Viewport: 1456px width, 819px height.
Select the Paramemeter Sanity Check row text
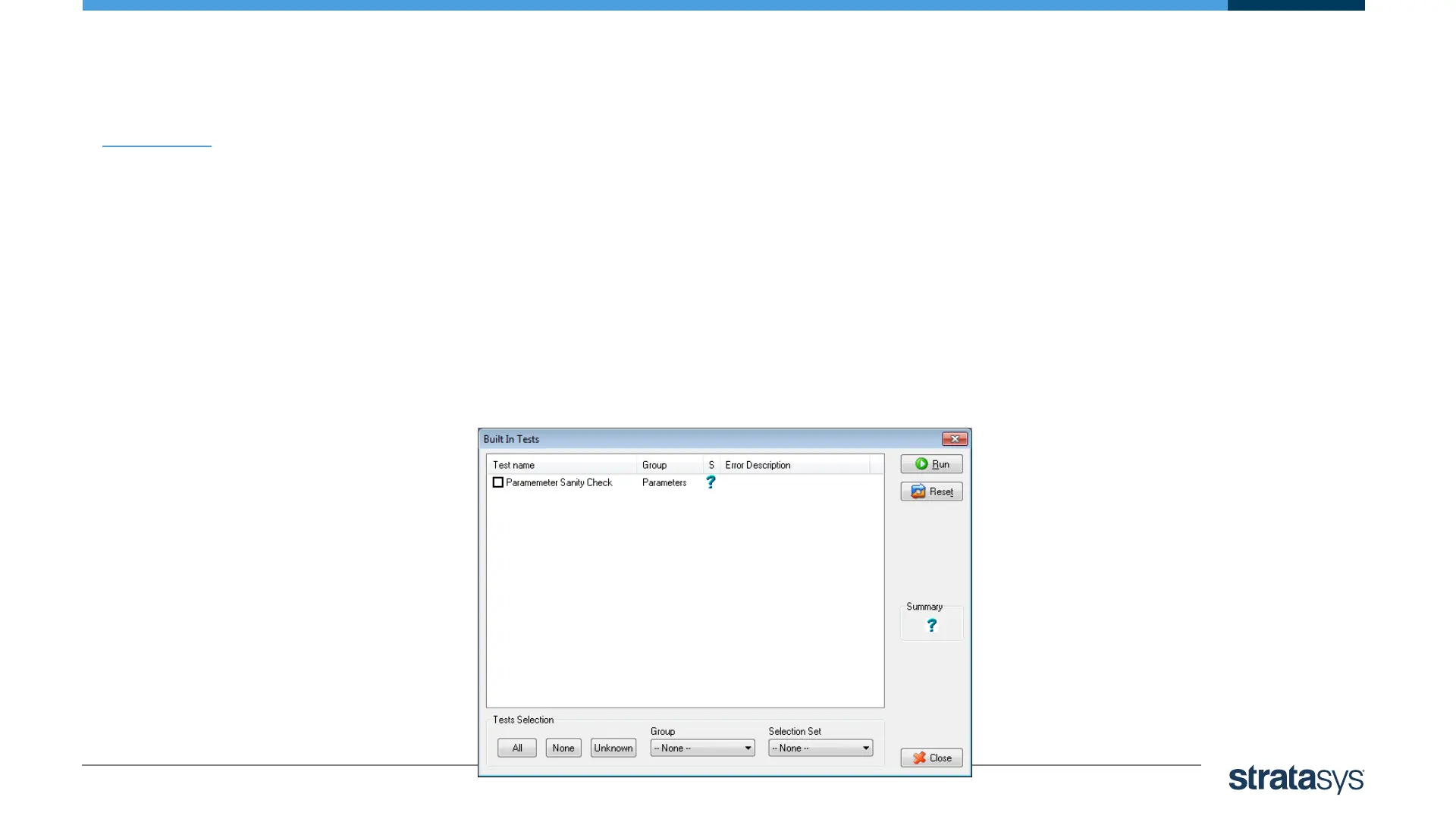click(x=559, y=483)
